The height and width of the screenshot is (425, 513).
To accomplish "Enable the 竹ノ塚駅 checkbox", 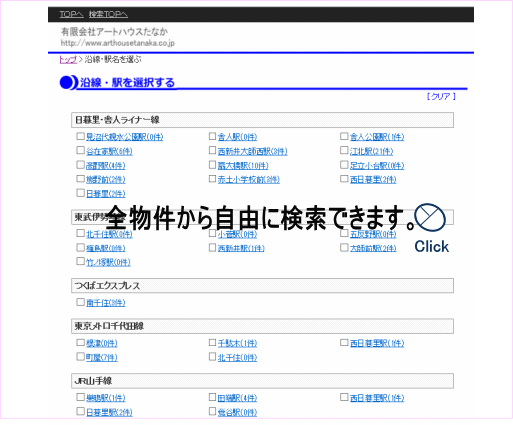I will [80, 261].
